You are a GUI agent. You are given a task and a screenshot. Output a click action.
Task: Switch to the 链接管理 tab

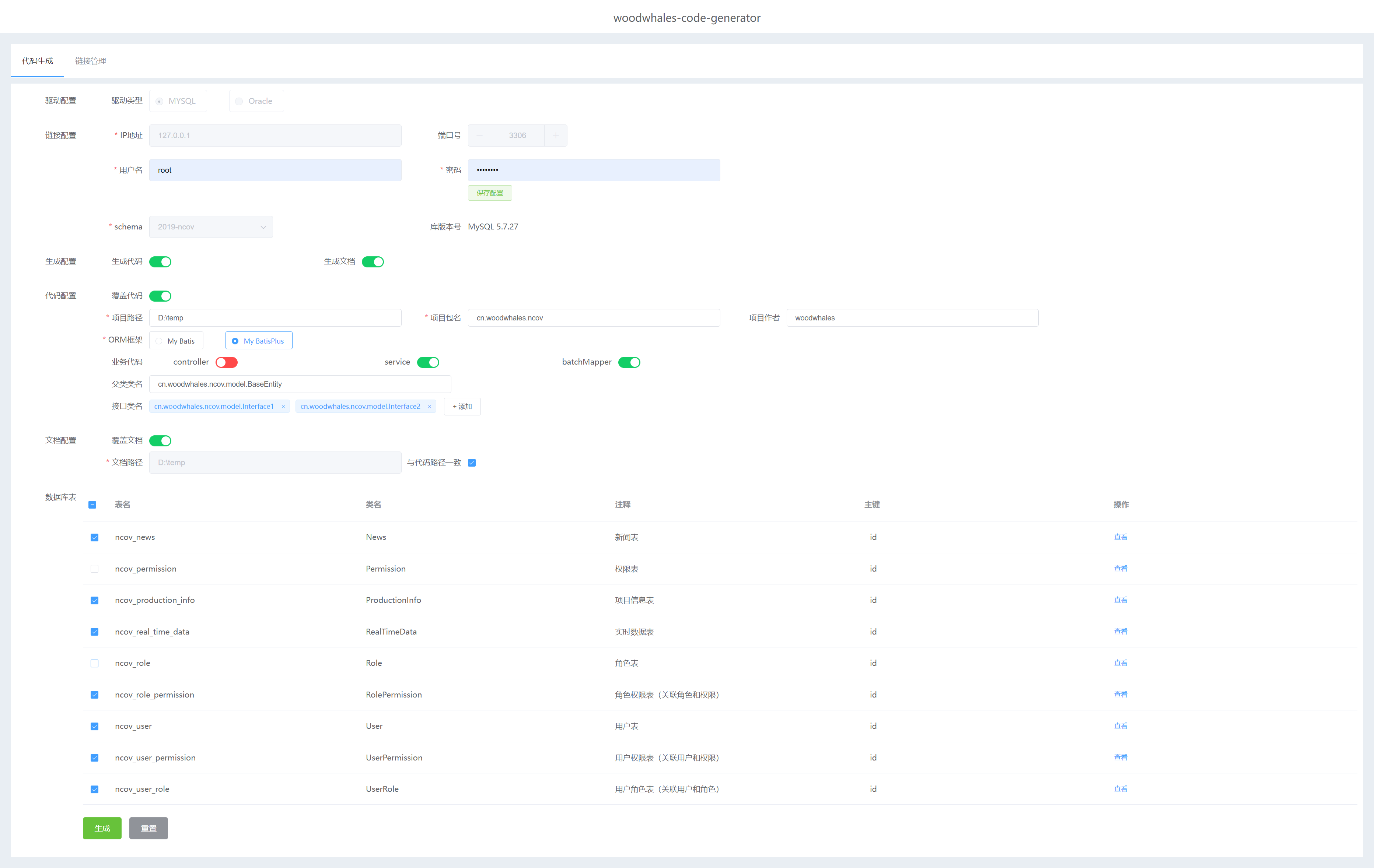(90, 61)
